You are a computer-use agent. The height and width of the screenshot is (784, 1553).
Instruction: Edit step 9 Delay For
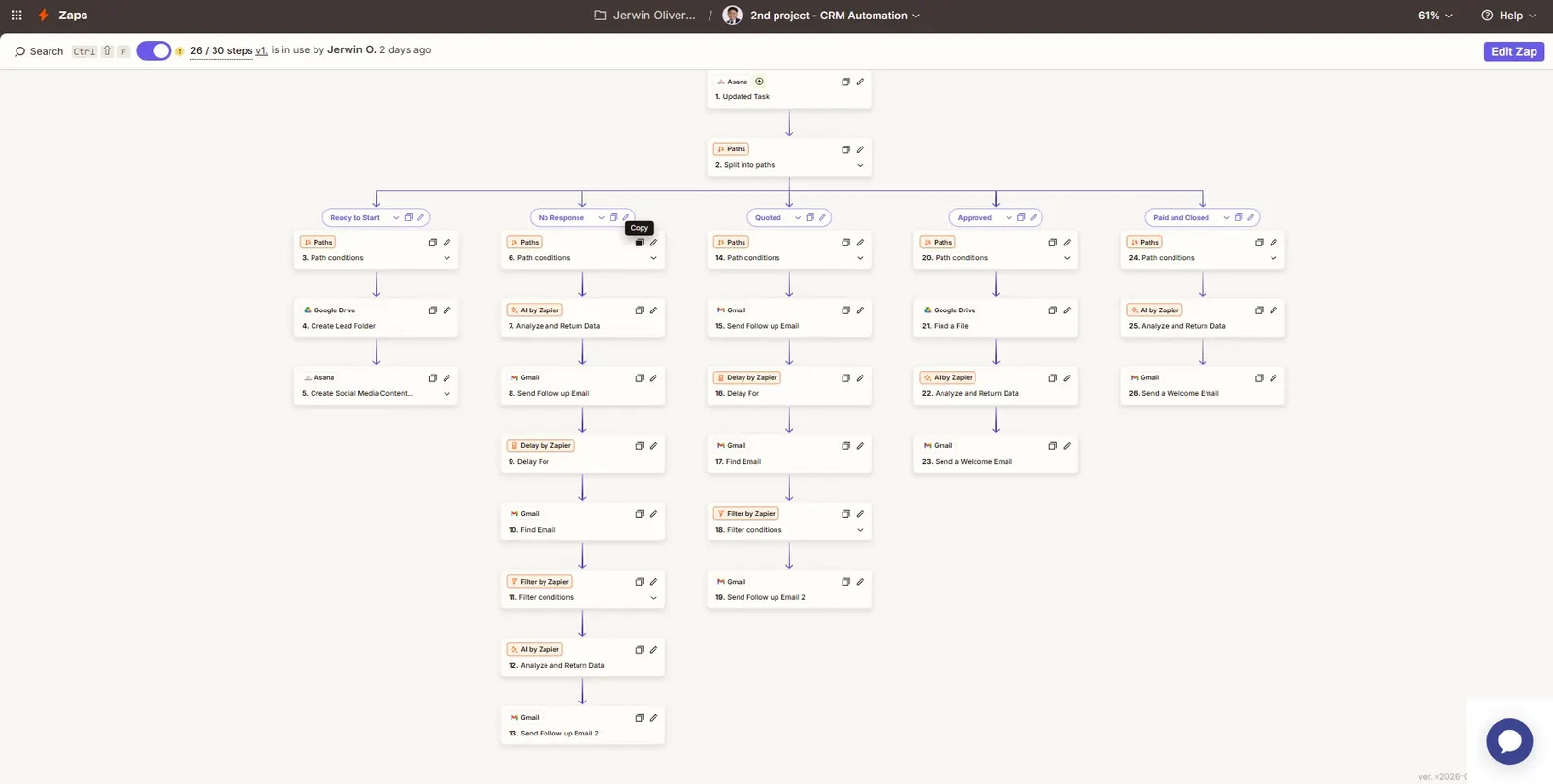(653, 446)
